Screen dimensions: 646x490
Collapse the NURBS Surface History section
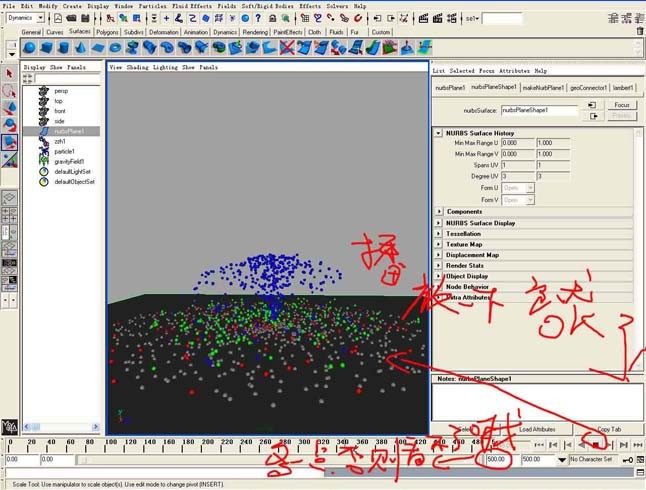(x=439, y=134)
